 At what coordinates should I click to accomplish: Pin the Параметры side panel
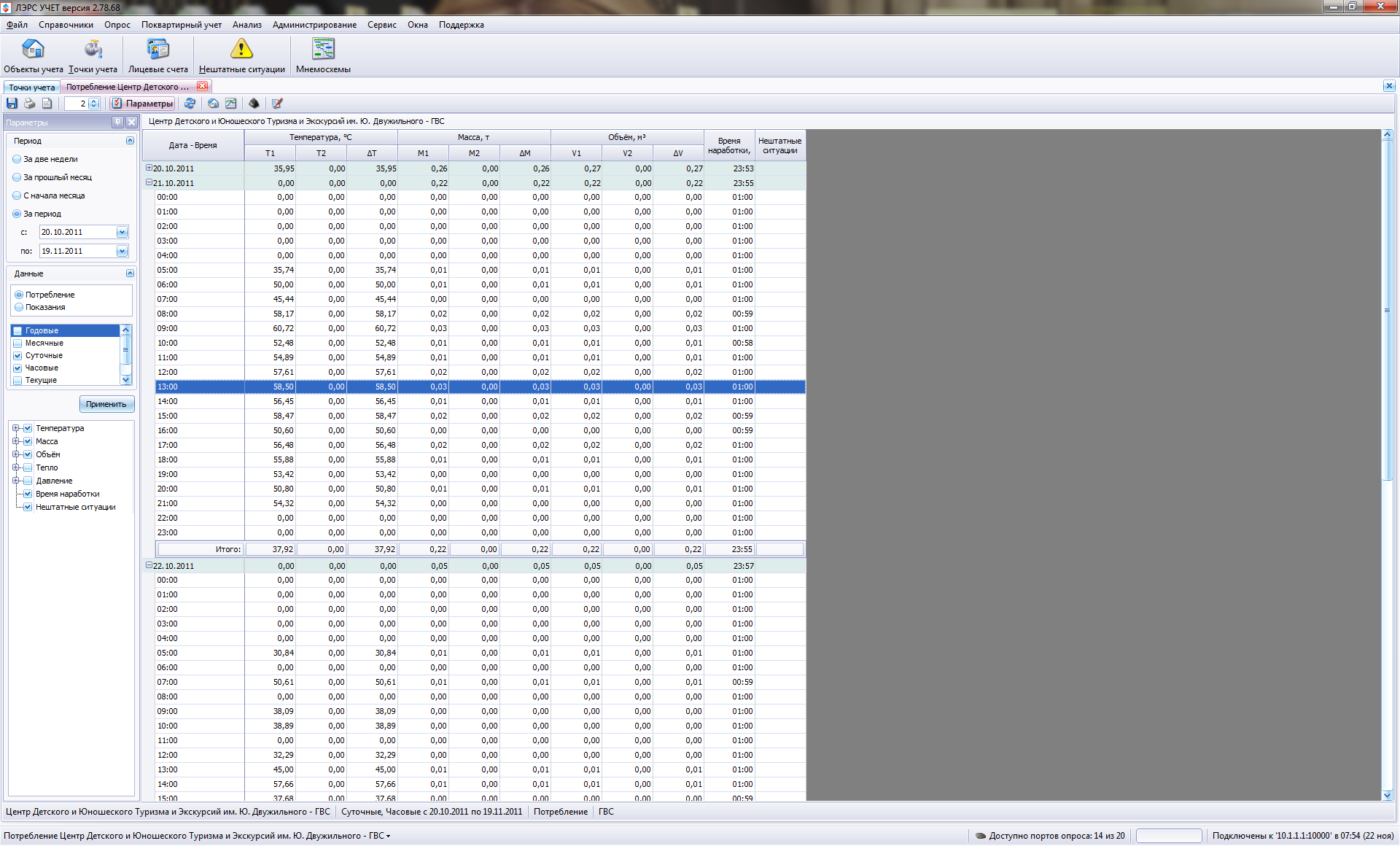coord(117,122)
